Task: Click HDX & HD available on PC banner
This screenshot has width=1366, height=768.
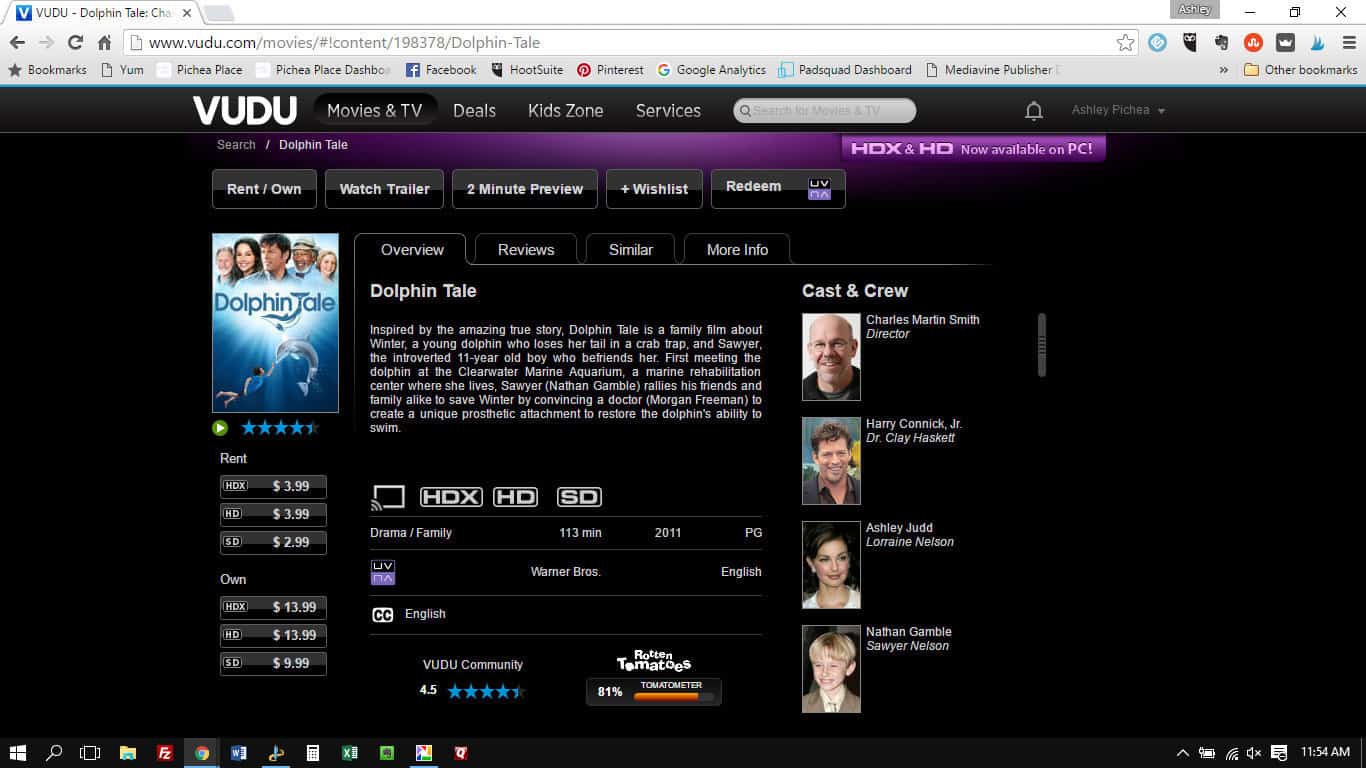Action: pyautogui.click(x=973, y=149)
